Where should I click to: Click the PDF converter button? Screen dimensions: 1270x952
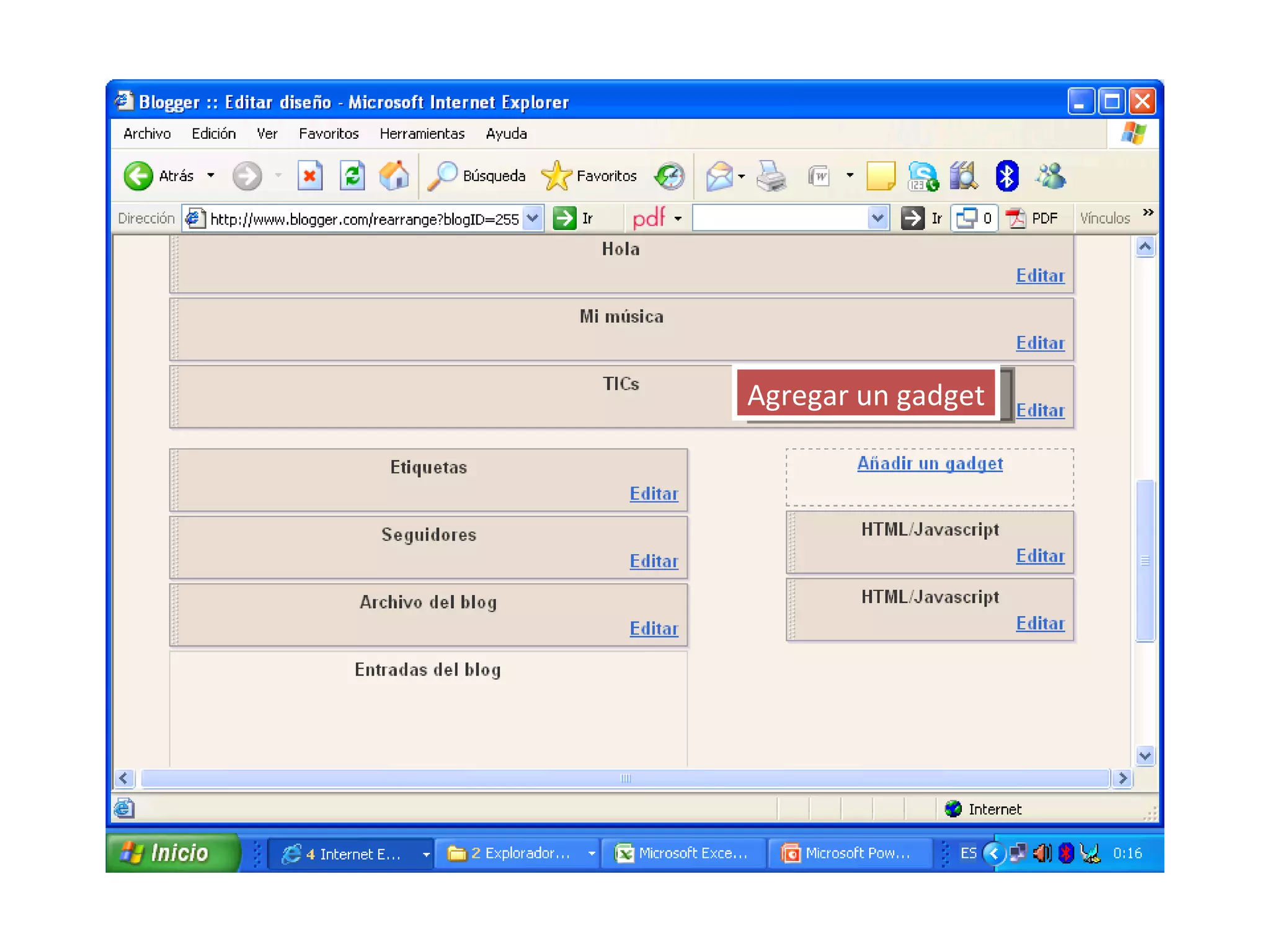(1033, 218)
